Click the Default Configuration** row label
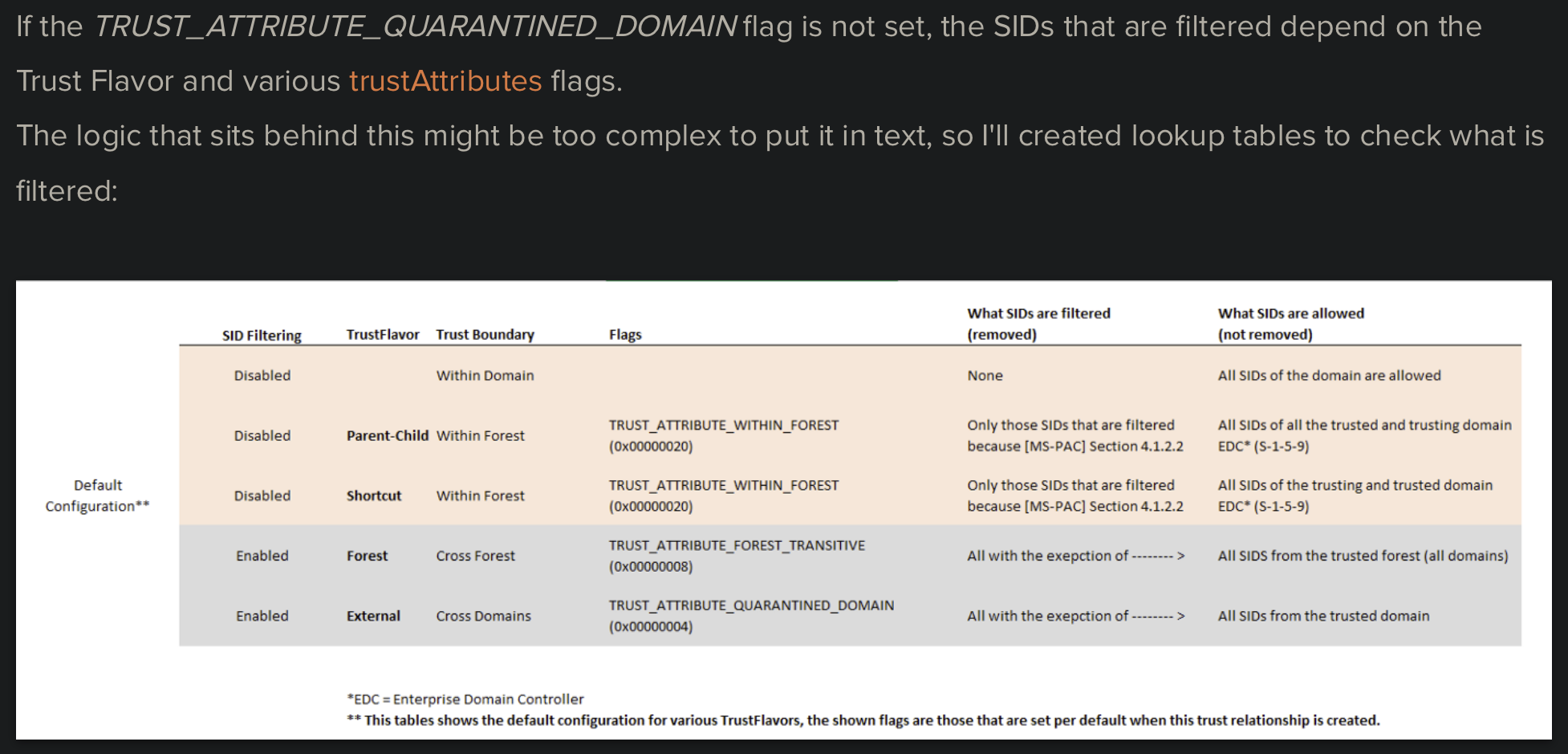1568x754 pixels. (98, 495)
